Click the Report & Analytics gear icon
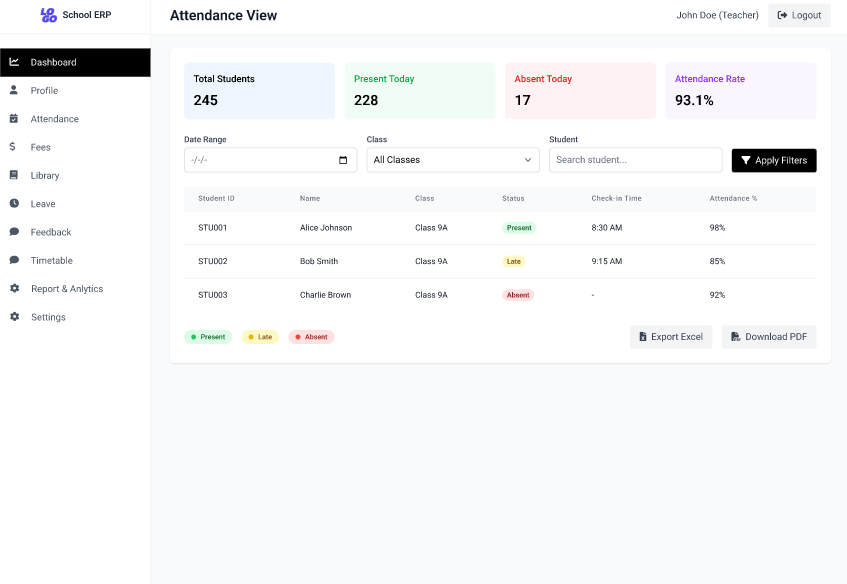The width and height of the screenshot is (847, 584). [14, 289]
